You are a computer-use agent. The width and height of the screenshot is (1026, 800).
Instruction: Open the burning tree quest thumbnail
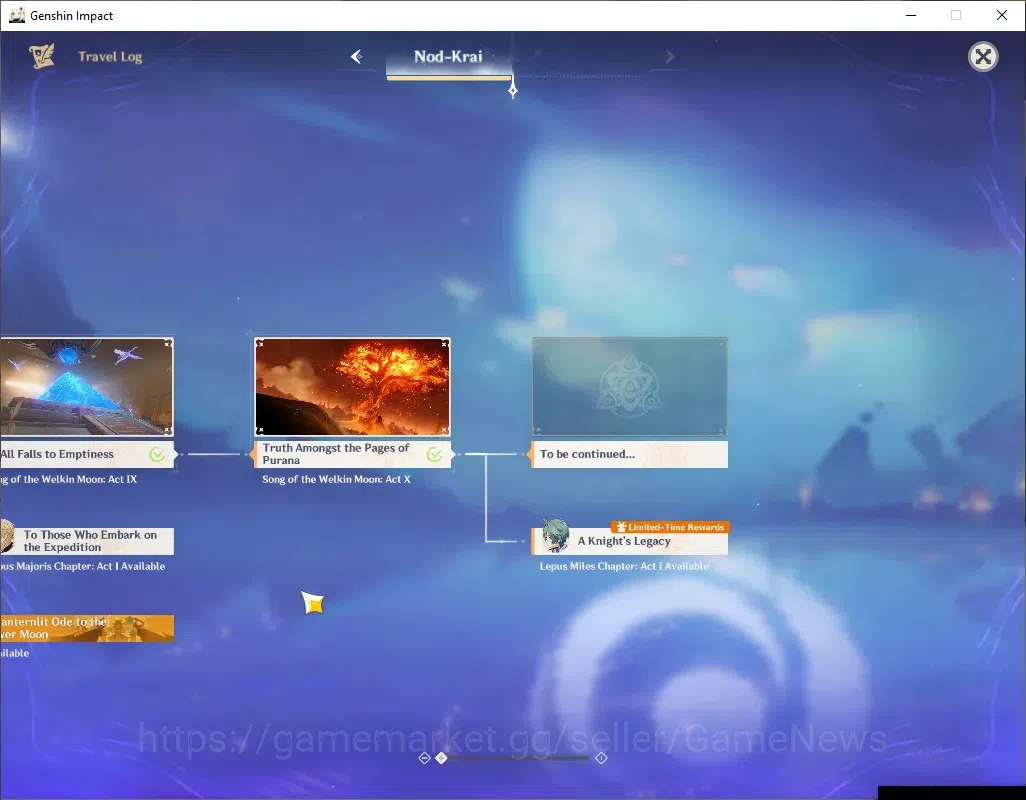[352, 387]
